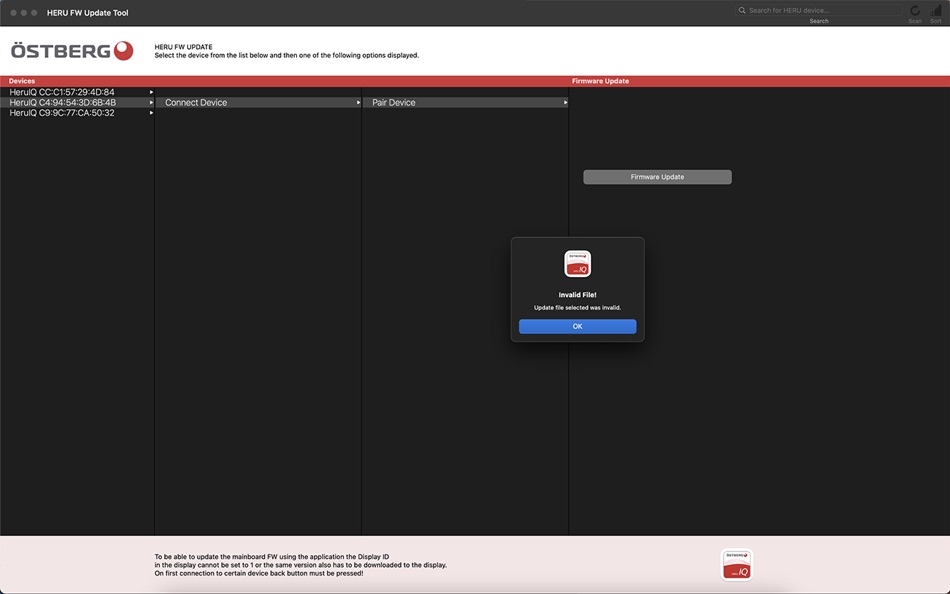This screenshot has height=594, width=950.
Task: Click the HERU FW UPDATE heading text
Action: (183, 47)
